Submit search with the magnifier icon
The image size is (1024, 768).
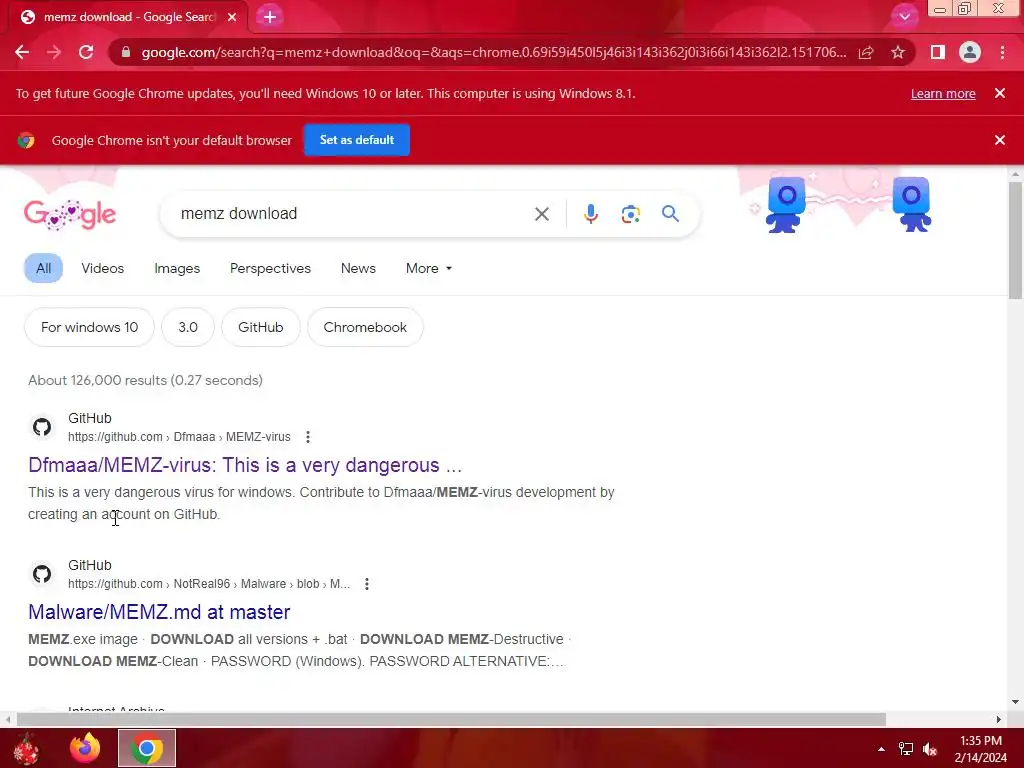coord(670,214)
